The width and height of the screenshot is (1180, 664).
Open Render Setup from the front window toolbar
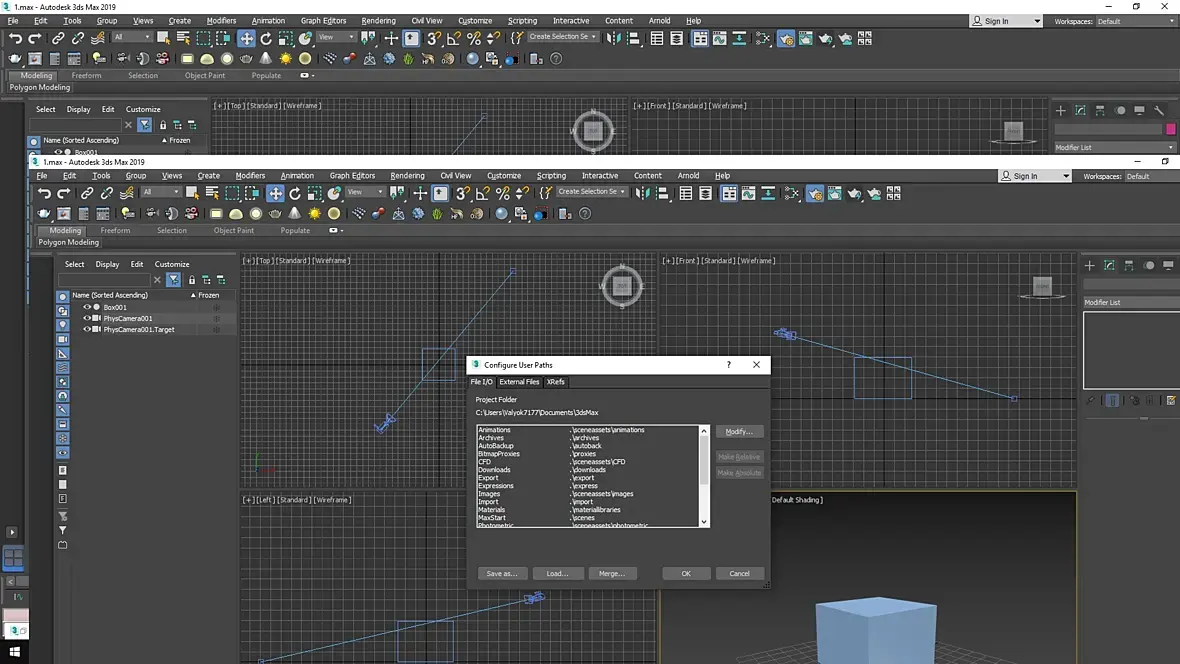[815, 194]
